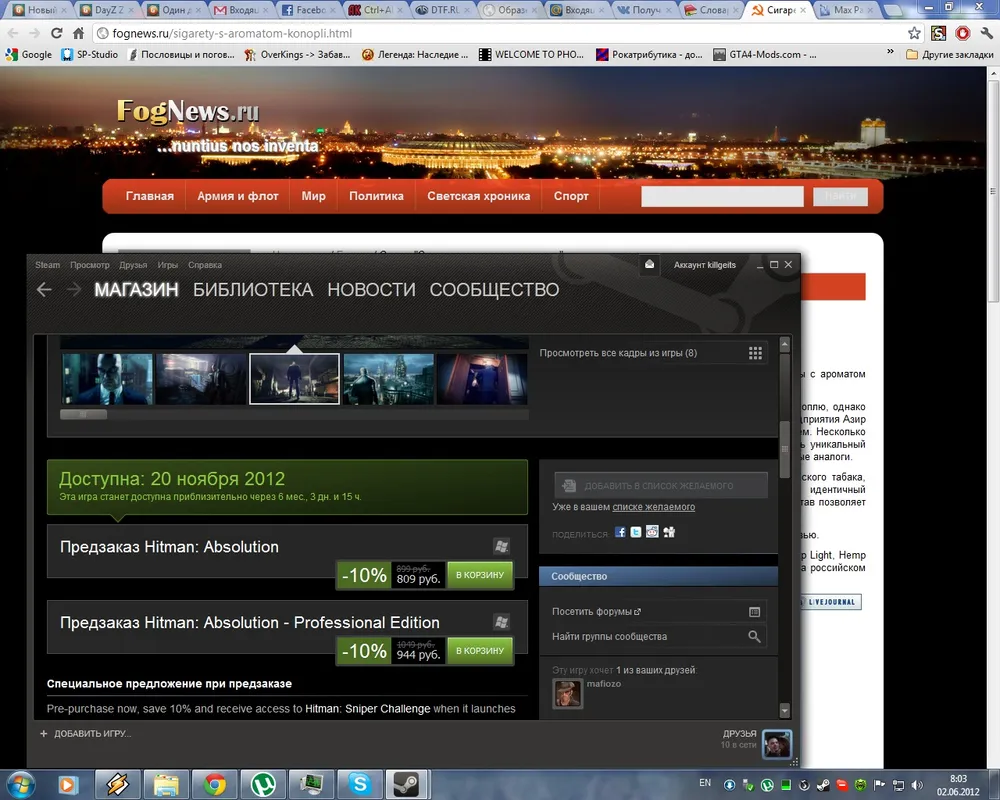Screen dimensions: 1000x800
Task: Open the Другие закладки folder
Action: pos(950,54)
